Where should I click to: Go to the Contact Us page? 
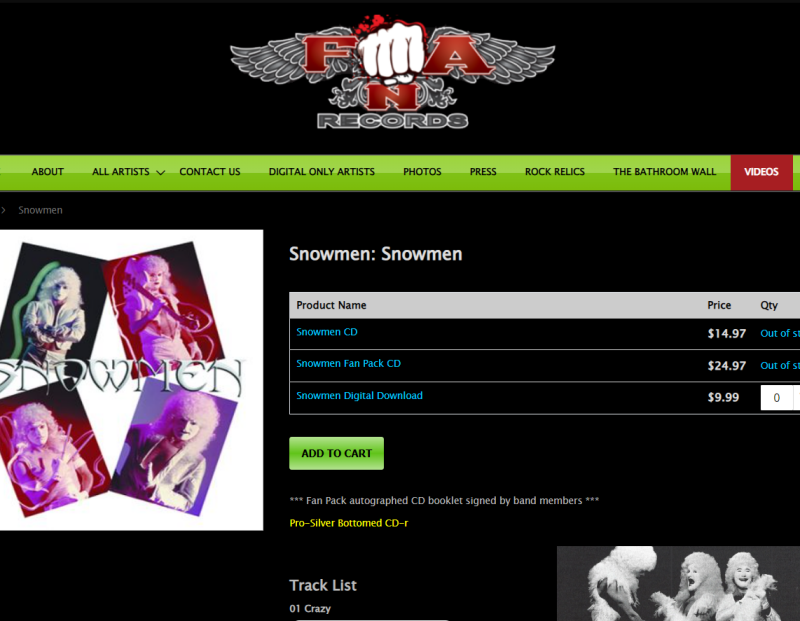point(210,172)
